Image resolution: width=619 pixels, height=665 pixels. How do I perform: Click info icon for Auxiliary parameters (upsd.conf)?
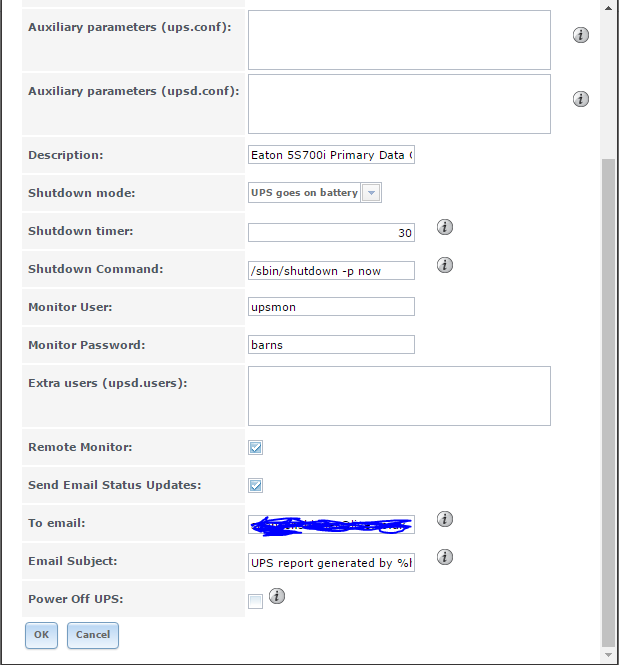[x=580, y=99]
